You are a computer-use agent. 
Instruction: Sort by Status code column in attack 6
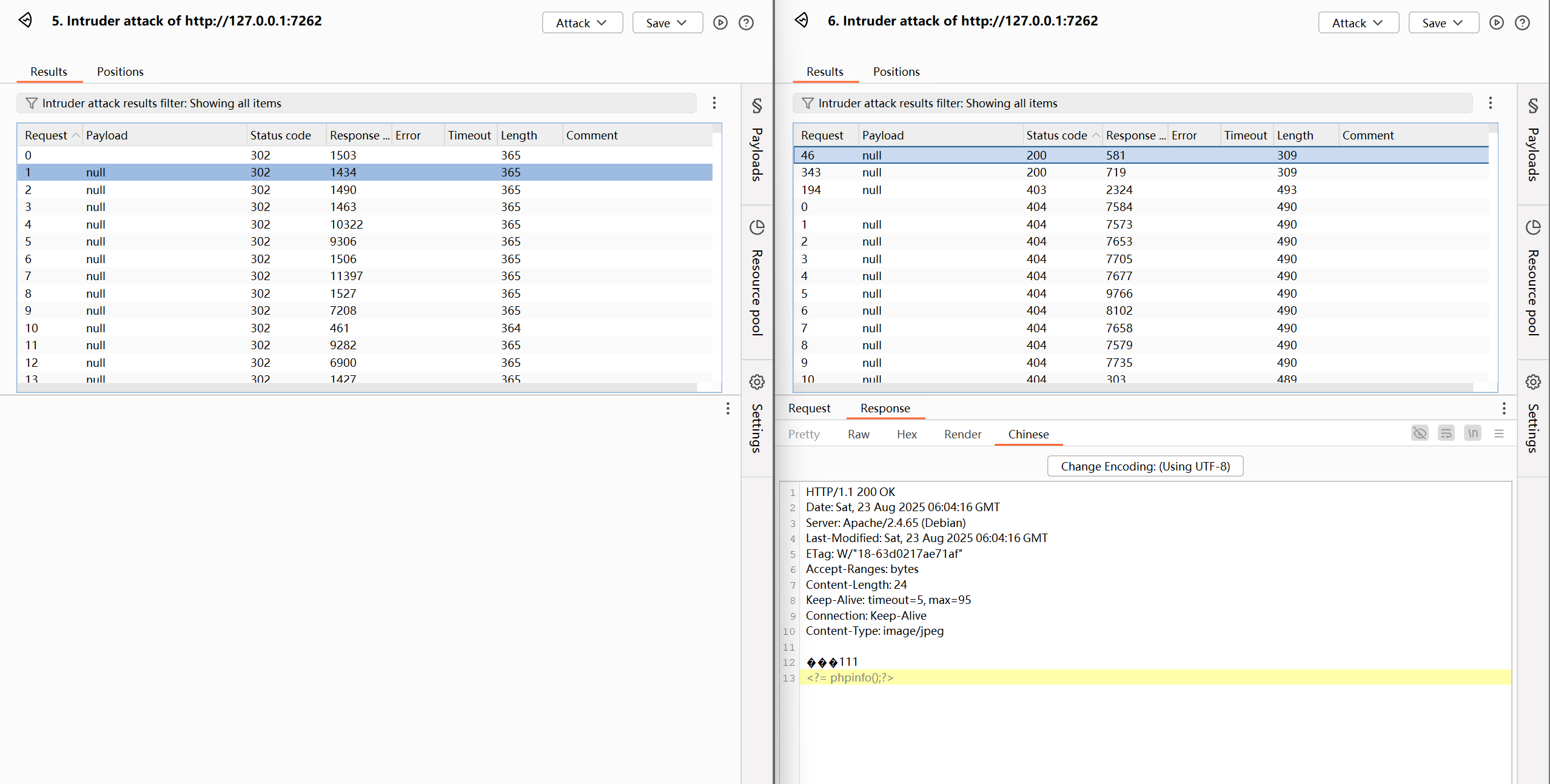point(1056,135)
